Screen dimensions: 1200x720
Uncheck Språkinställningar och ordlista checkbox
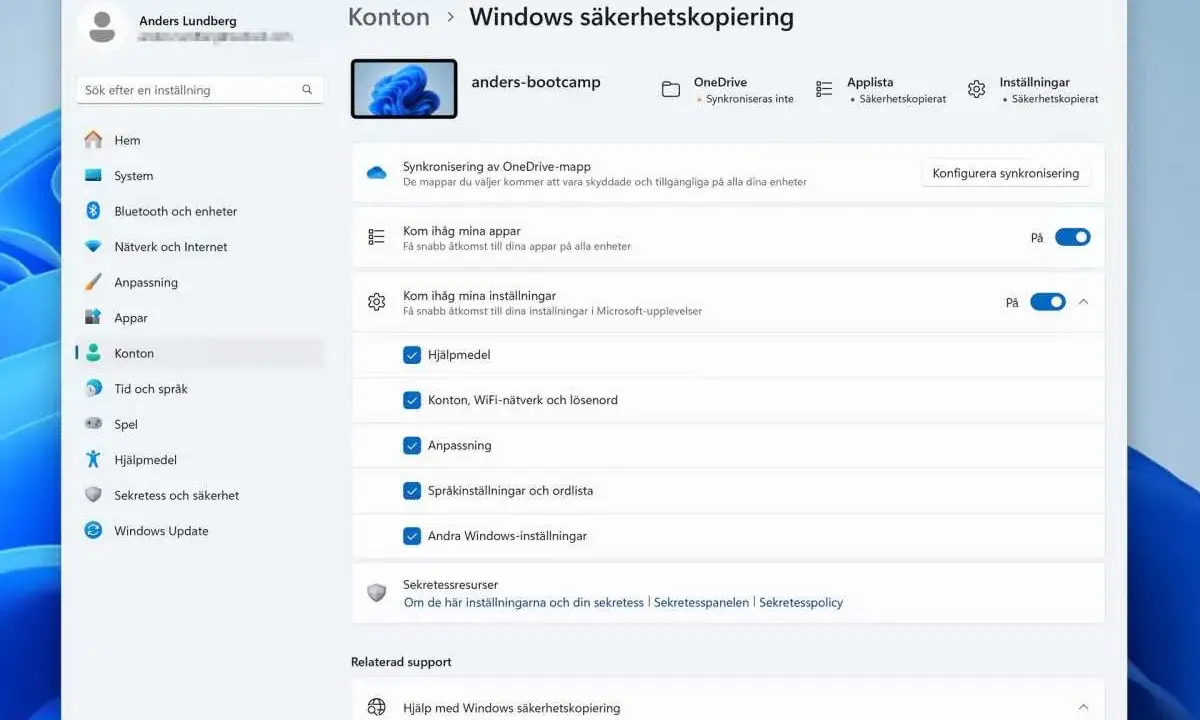[411, 491]
